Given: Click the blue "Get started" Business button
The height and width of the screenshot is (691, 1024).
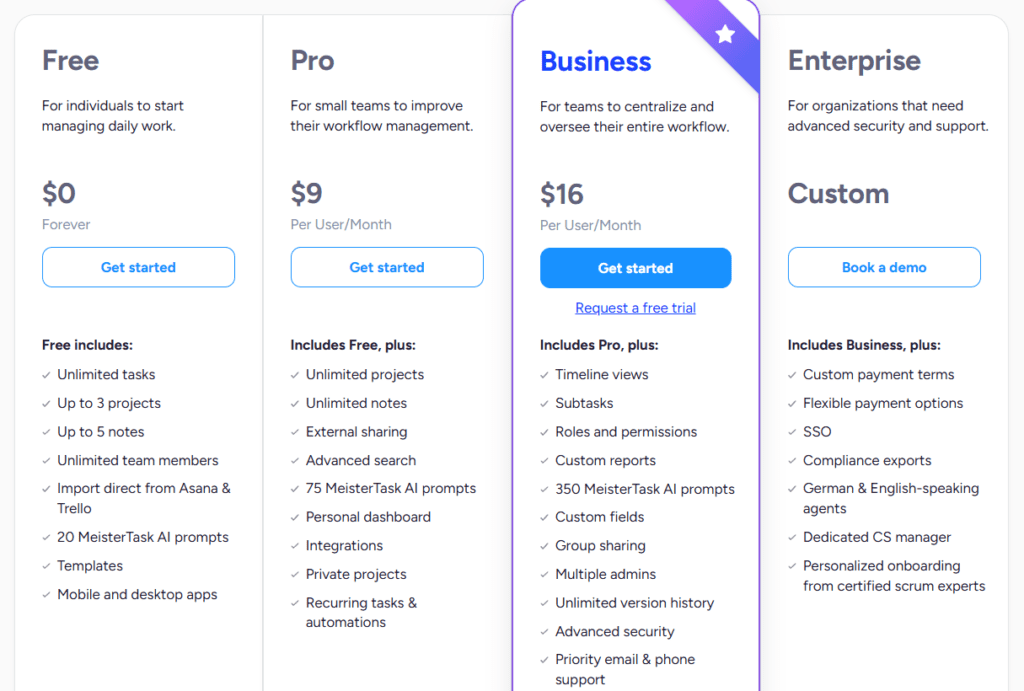Looking at the screenshot, I should [x=635, y=268].
